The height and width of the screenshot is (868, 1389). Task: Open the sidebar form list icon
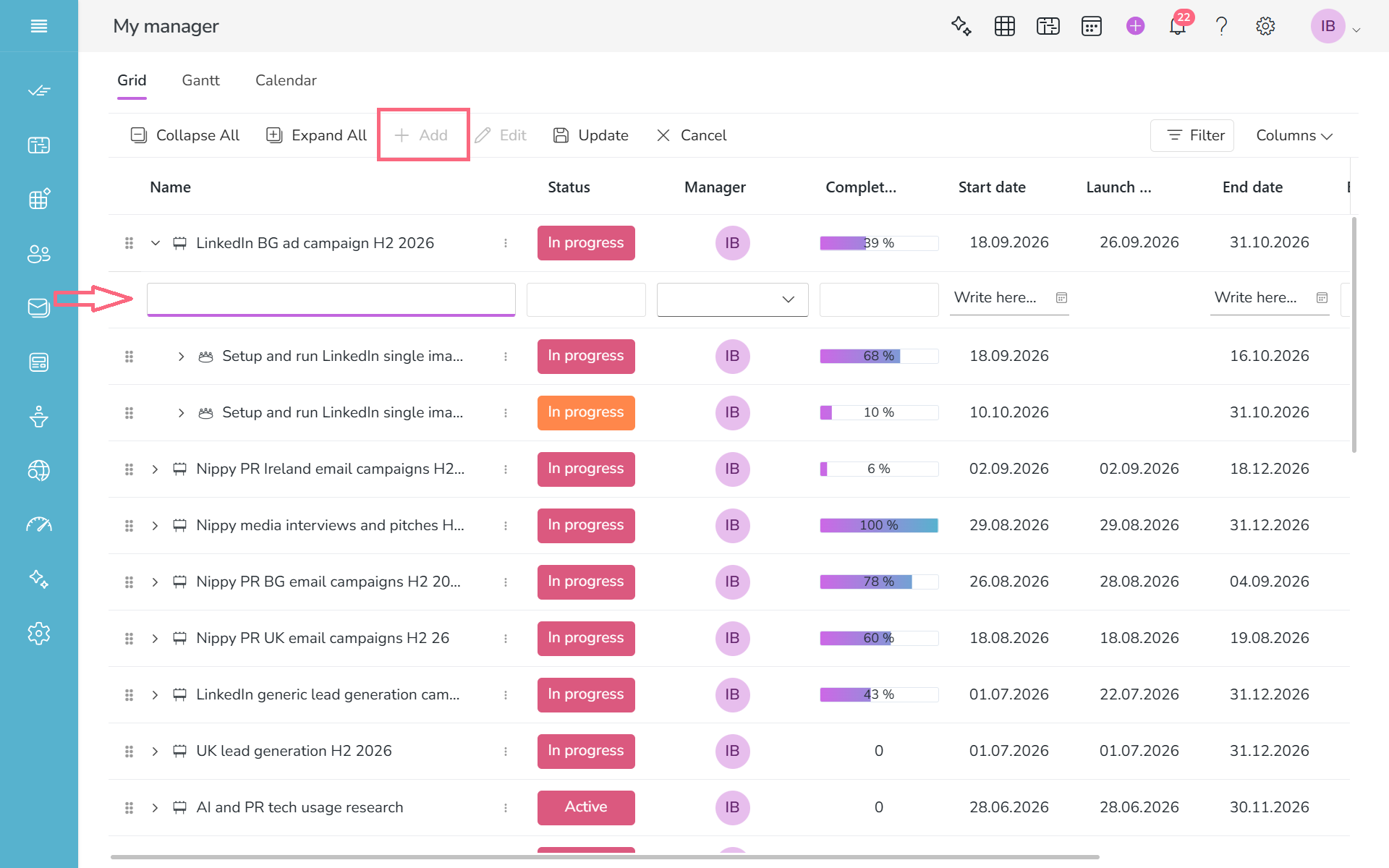point(39,362)
